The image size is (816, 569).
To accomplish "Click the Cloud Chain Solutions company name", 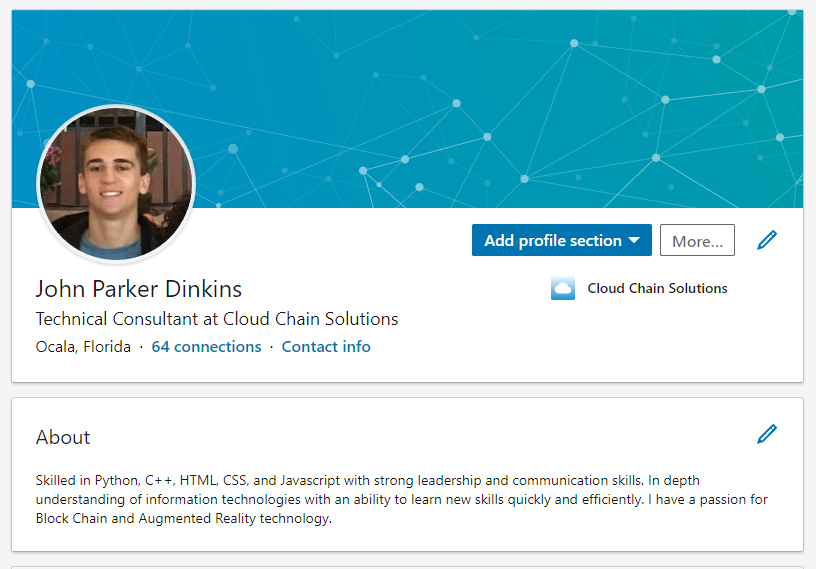I will 657,289.
